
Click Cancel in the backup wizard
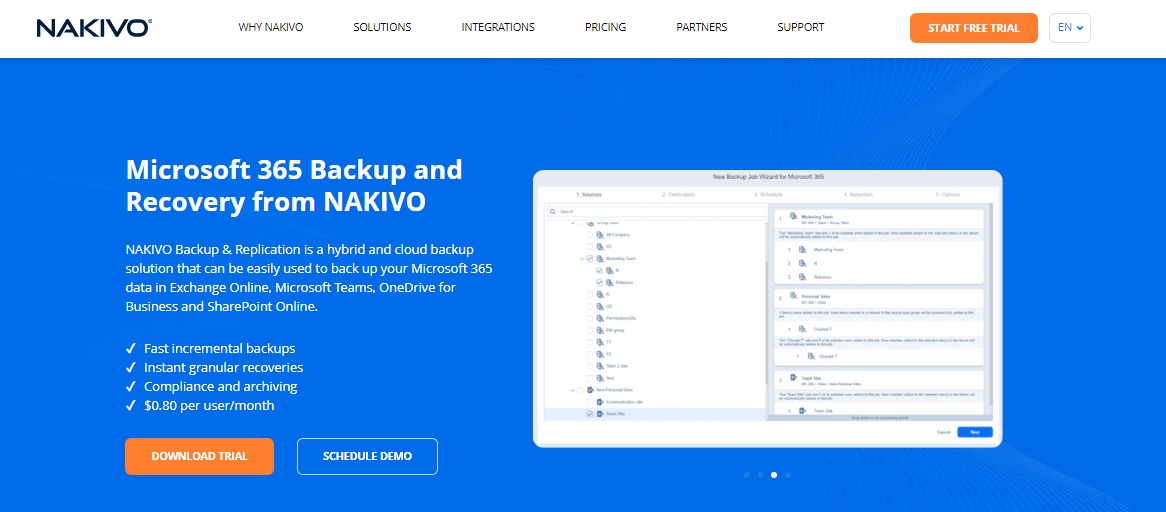click(943, 432)
